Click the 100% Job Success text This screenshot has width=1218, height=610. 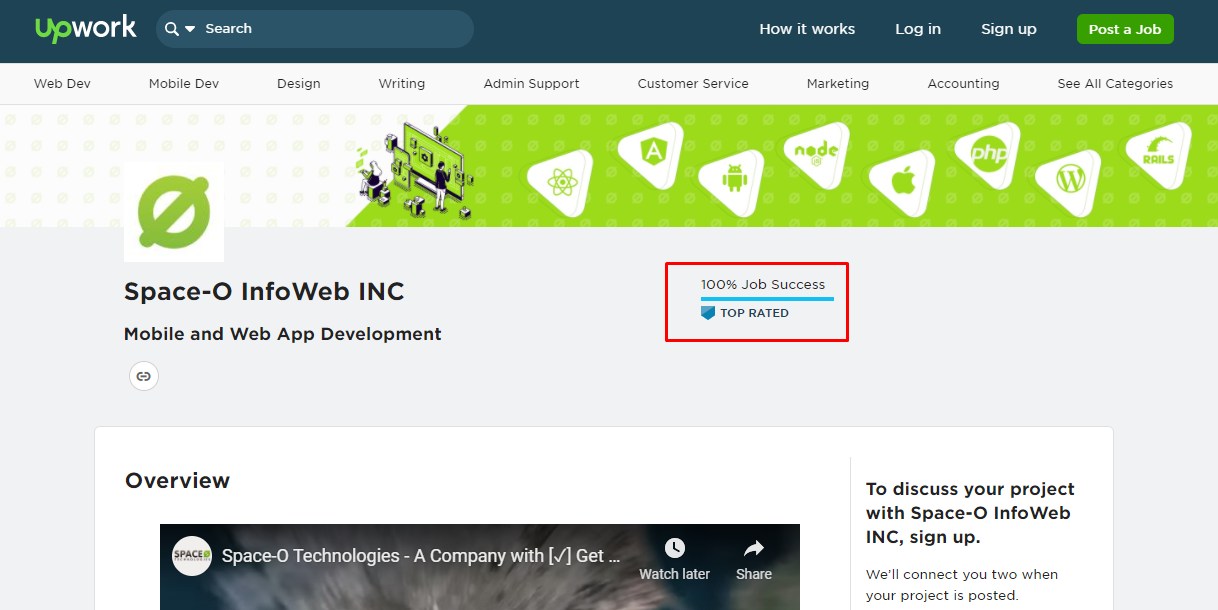tap(763, 285)
